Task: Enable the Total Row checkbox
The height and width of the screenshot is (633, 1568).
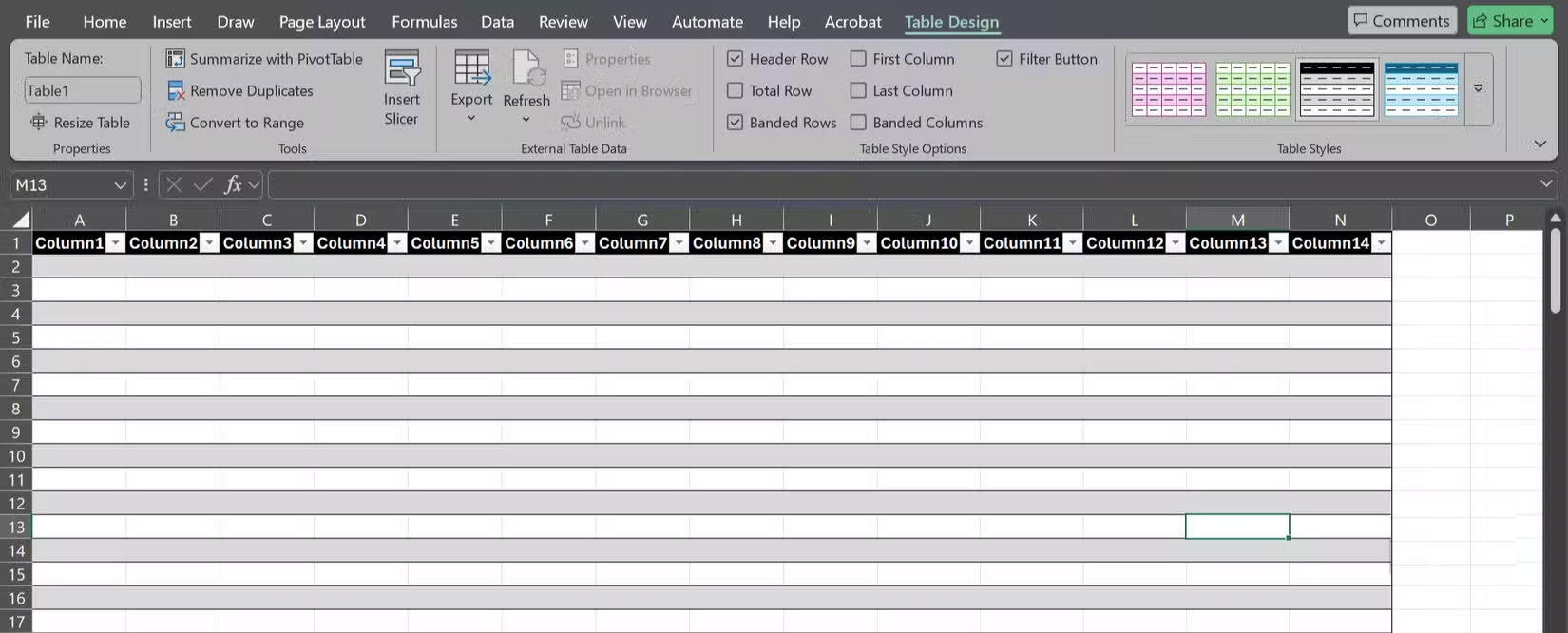Action: (x=735, y=90)
